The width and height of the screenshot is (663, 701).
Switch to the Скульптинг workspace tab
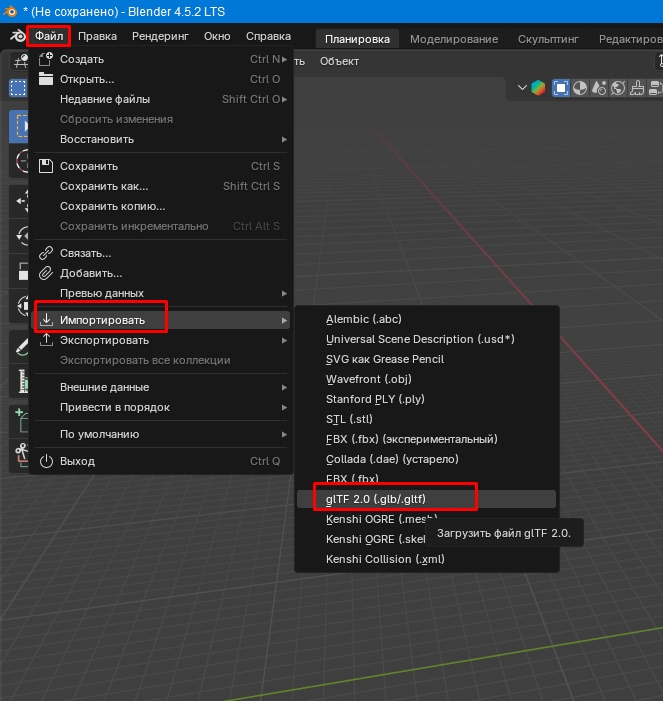(548, 39)
